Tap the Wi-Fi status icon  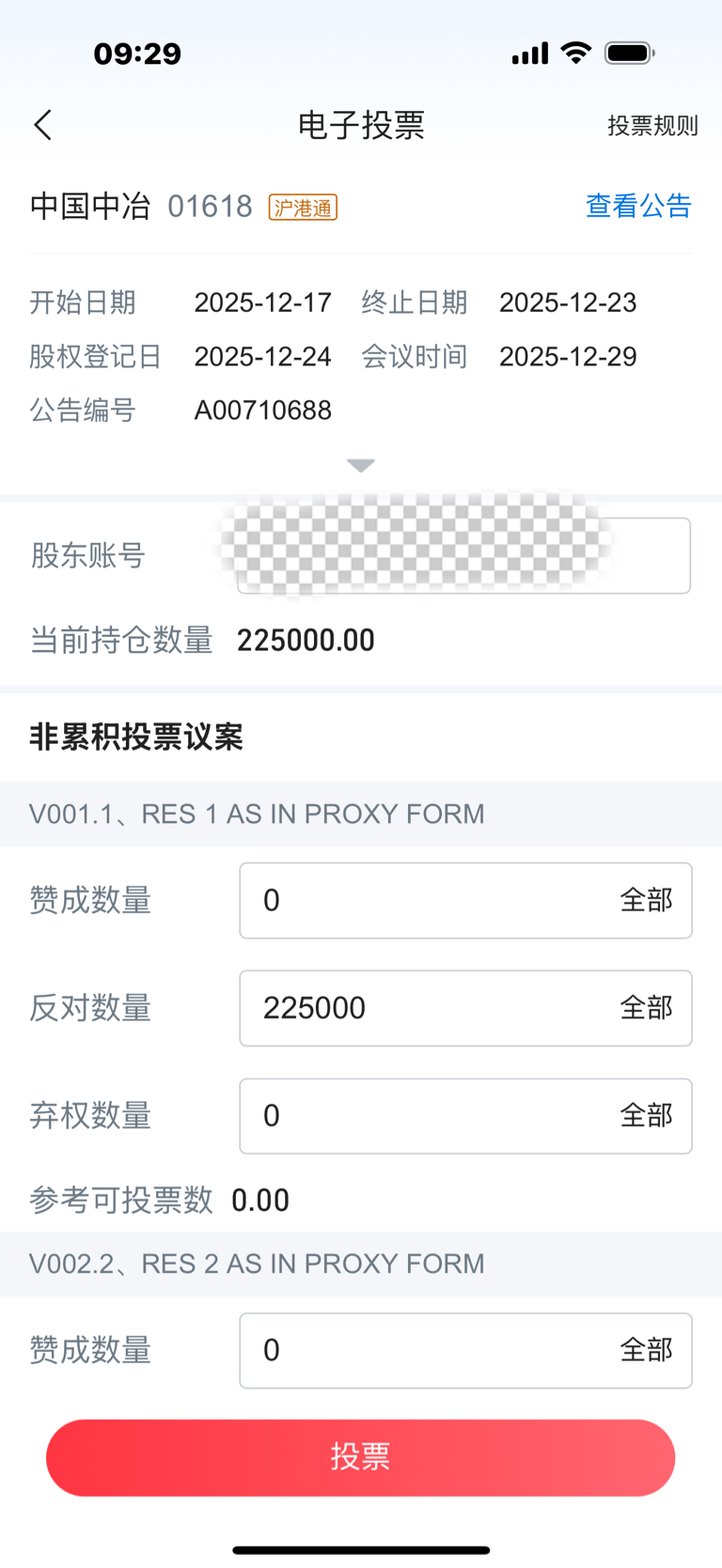pyautogui.click(x=575, y=53)
